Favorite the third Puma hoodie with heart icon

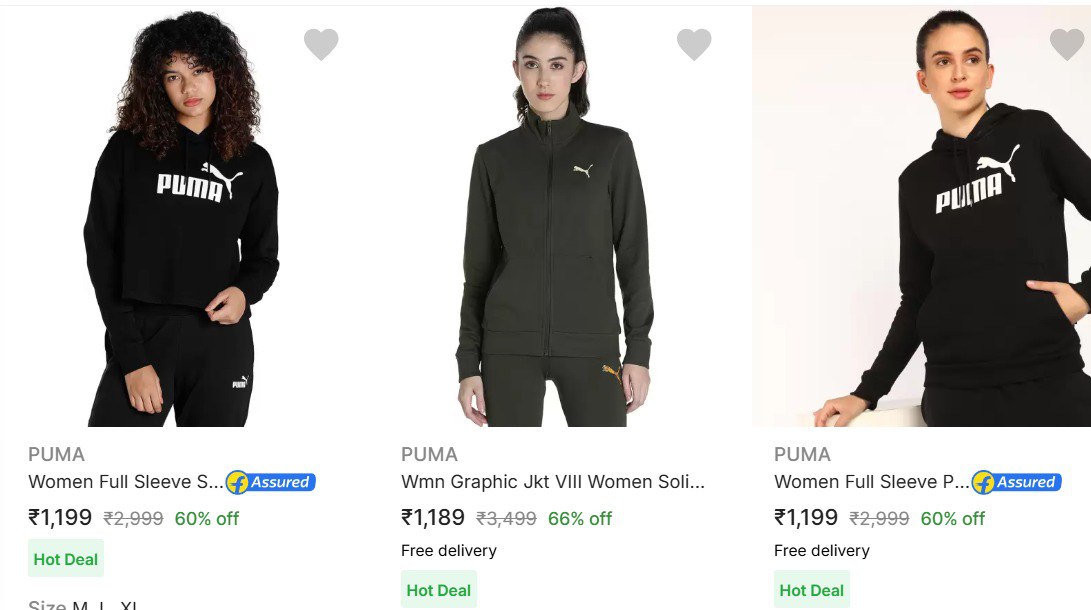point(1067,44)
